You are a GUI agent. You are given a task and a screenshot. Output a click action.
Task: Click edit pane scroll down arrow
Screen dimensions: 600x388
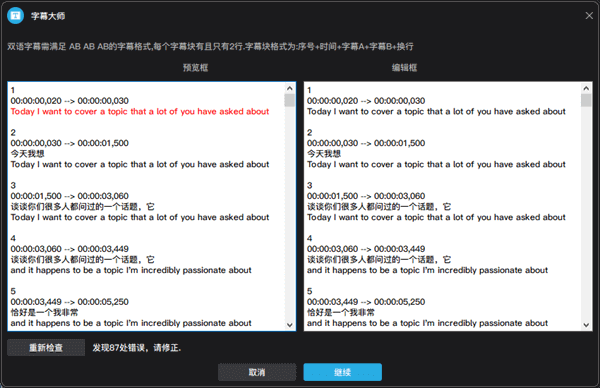[586, 325]
